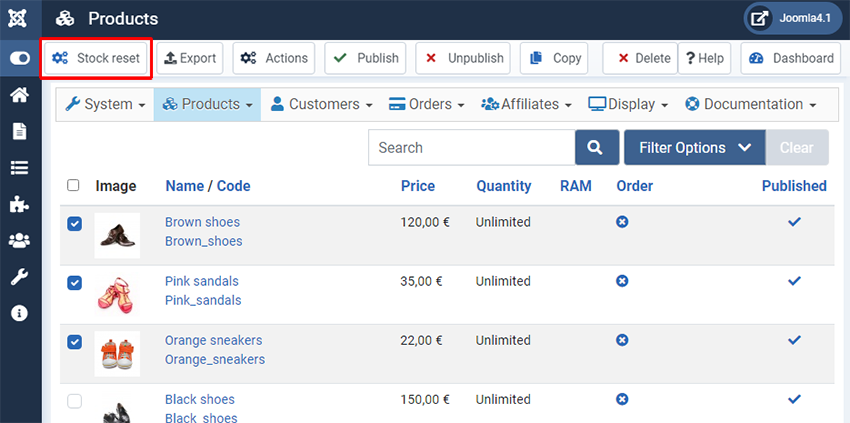
Task: Open the Help info sidebar icon
Action: point(20,314)
